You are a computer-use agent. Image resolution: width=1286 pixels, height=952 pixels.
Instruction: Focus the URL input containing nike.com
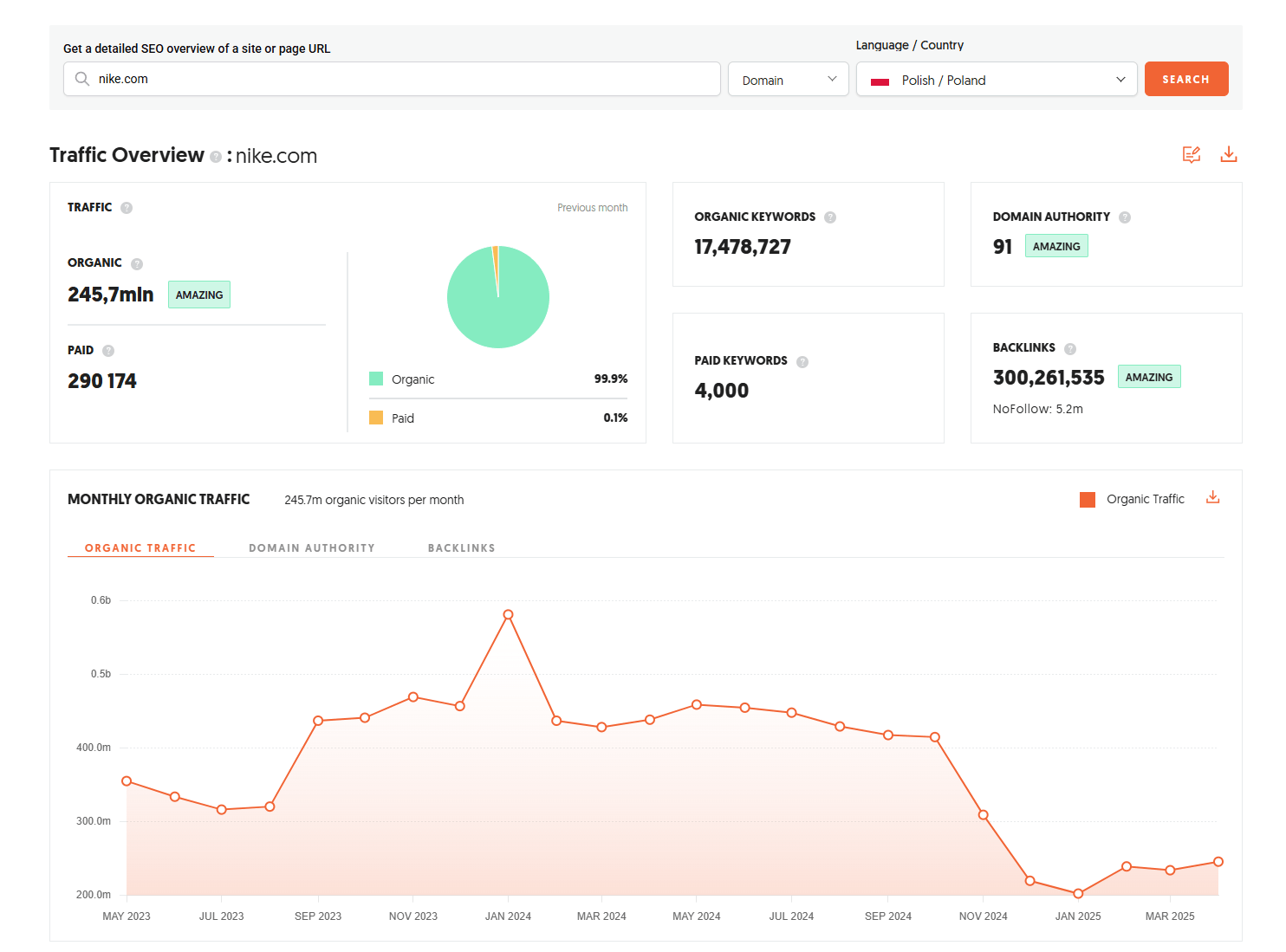(x=392, y=79)
